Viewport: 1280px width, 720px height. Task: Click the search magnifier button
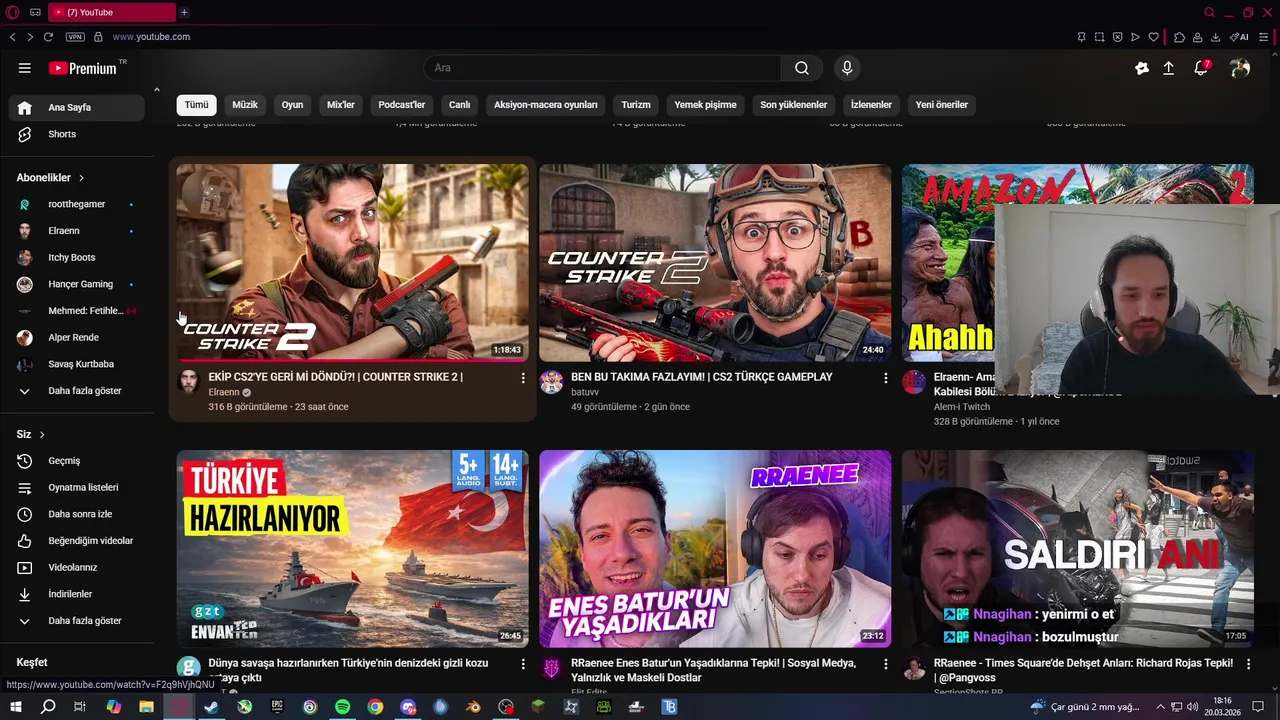pos(802,68)
